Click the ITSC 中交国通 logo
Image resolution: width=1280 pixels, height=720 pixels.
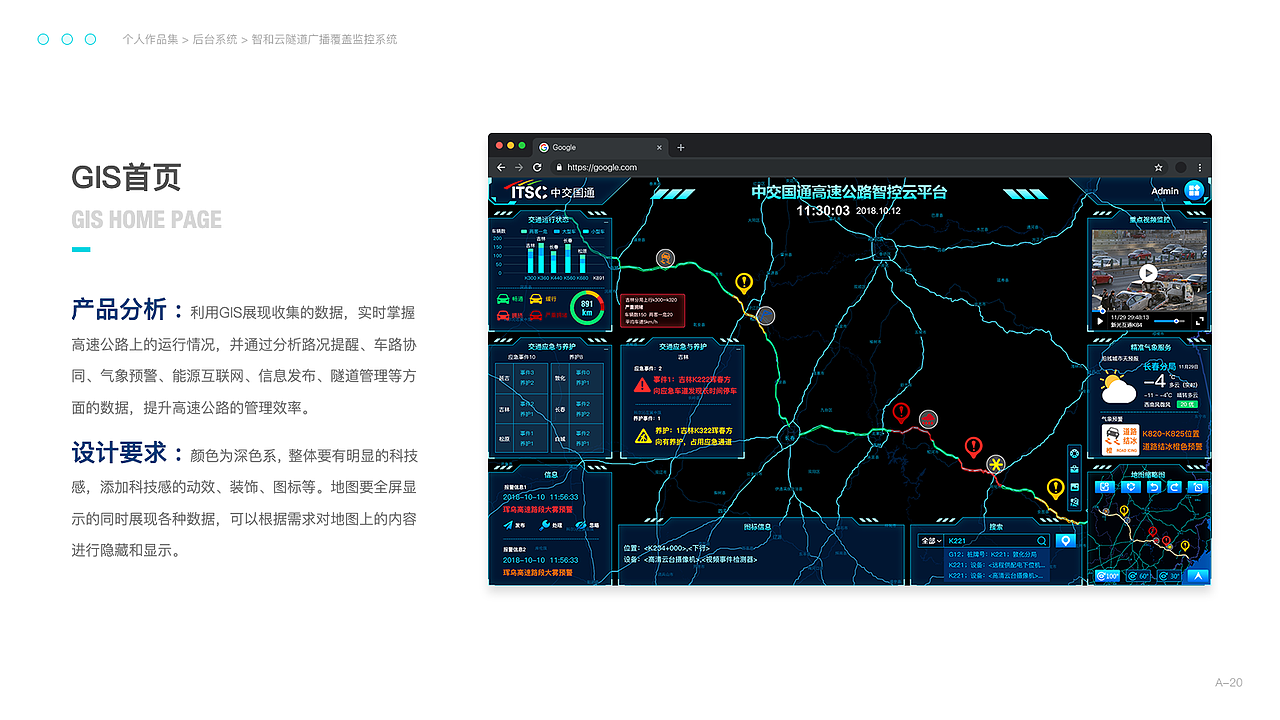pyautogui.click(x=551, y=191)
